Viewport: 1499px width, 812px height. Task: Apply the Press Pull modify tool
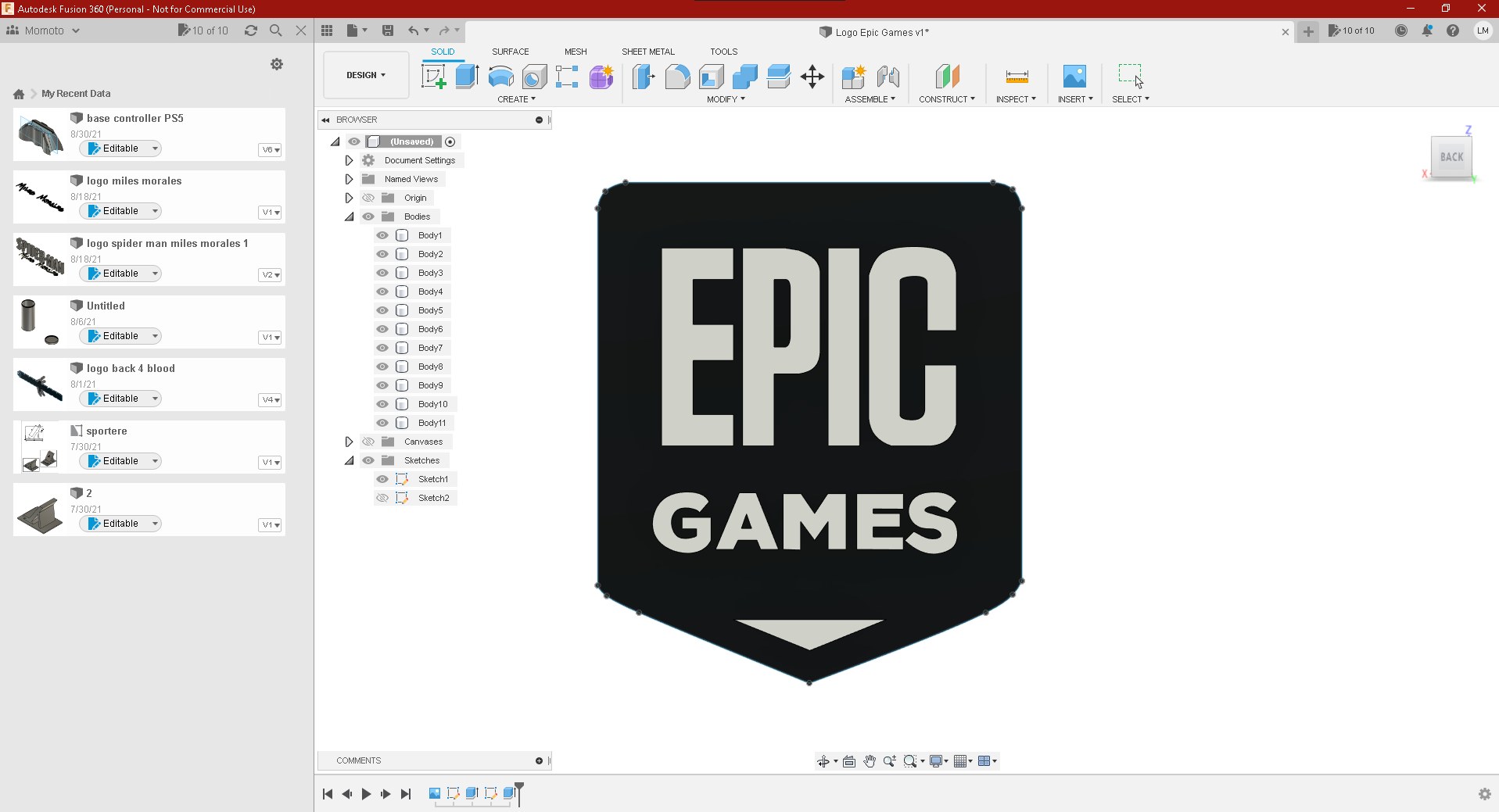(644, 77)
